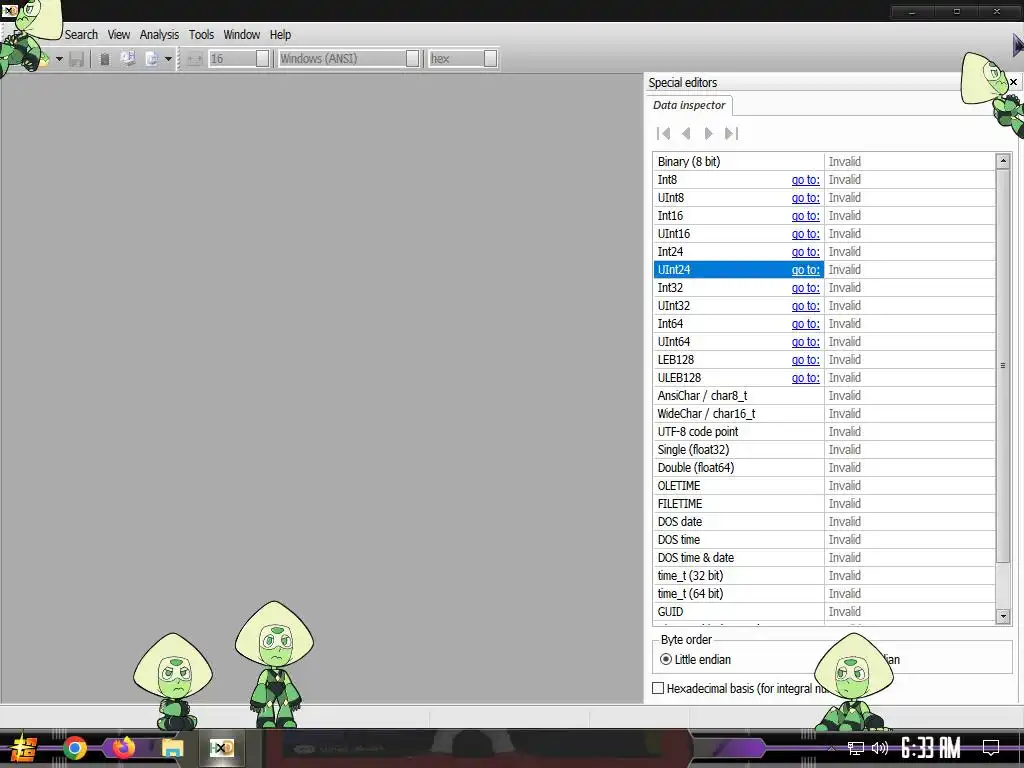This screenshot has width=1024, height=768.
Task: Select the time_t (32 bit) row
Action: (x=824, y=576)
